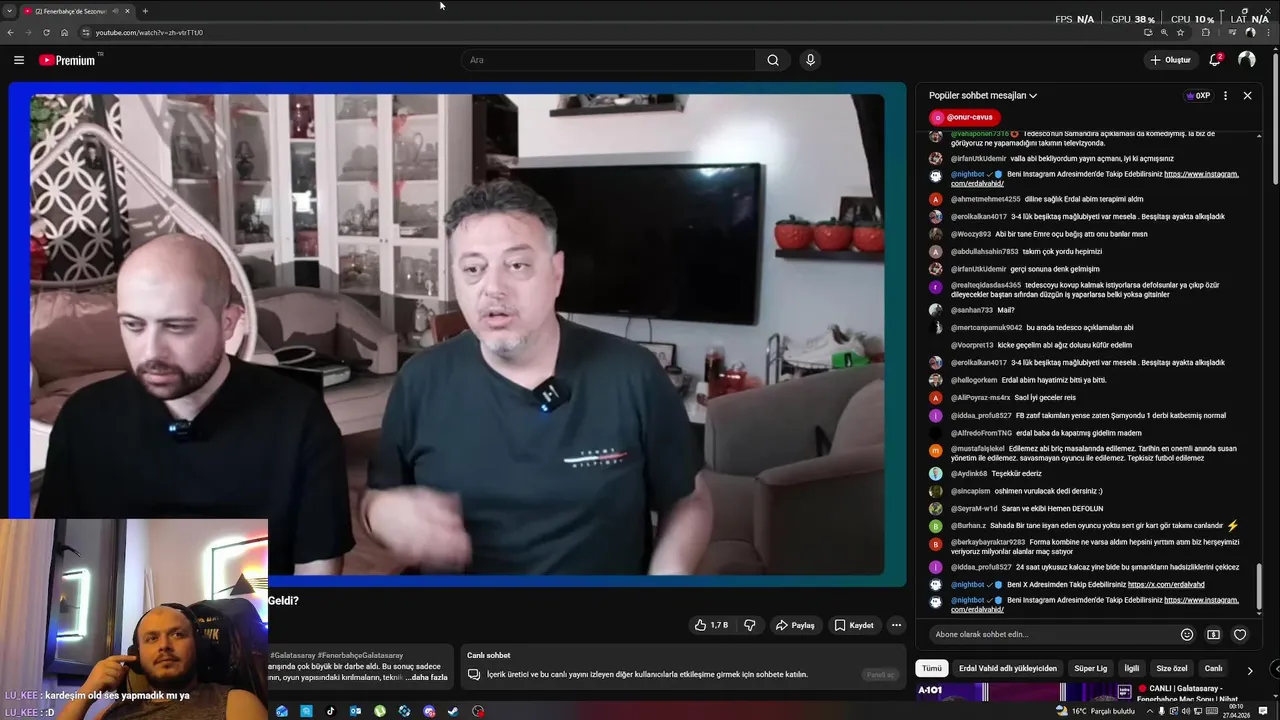Click @Burhan.z chat username
This screenshot has height=720, width=1280.
pyautogui.click(x=968, y=525)
